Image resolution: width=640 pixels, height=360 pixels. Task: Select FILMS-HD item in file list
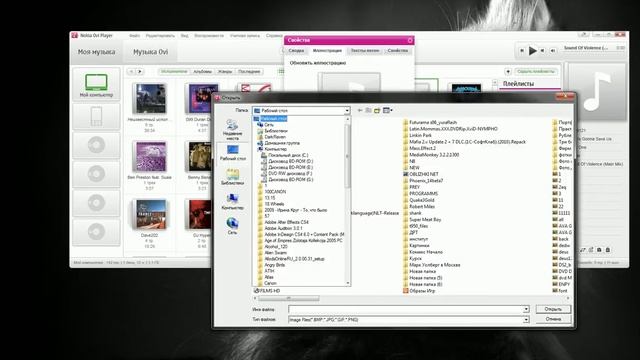[x=267, y=291]
